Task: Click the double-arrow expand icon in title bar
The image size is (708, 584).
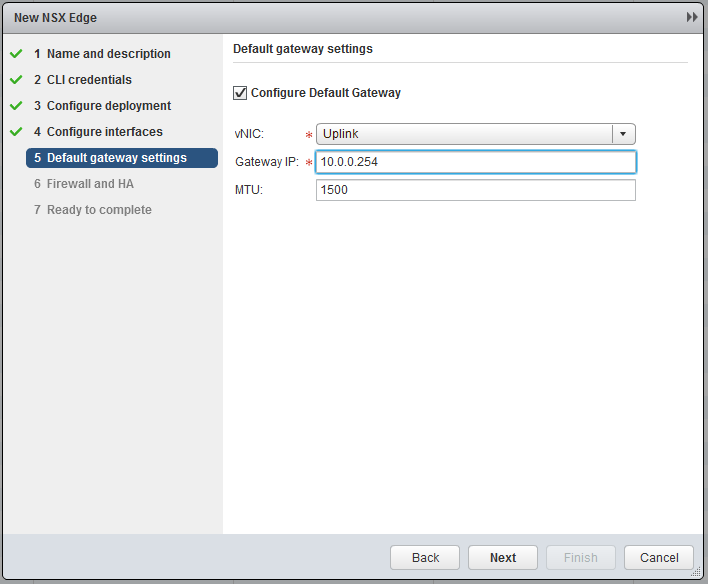Action: (691, 18)
